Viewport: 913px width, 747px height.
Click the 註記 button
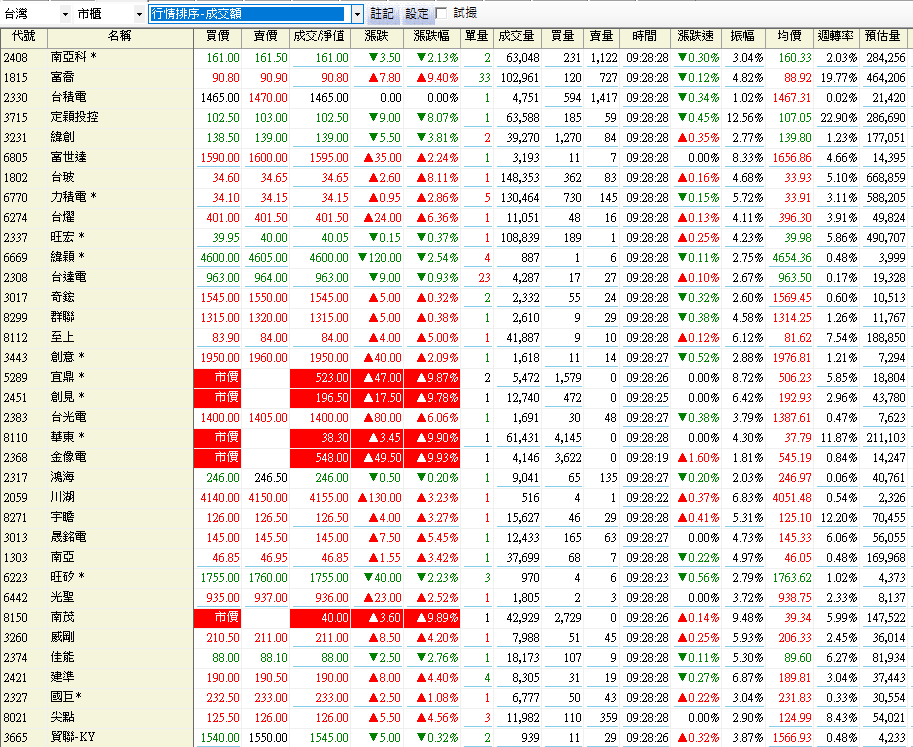tap(382, 14)
